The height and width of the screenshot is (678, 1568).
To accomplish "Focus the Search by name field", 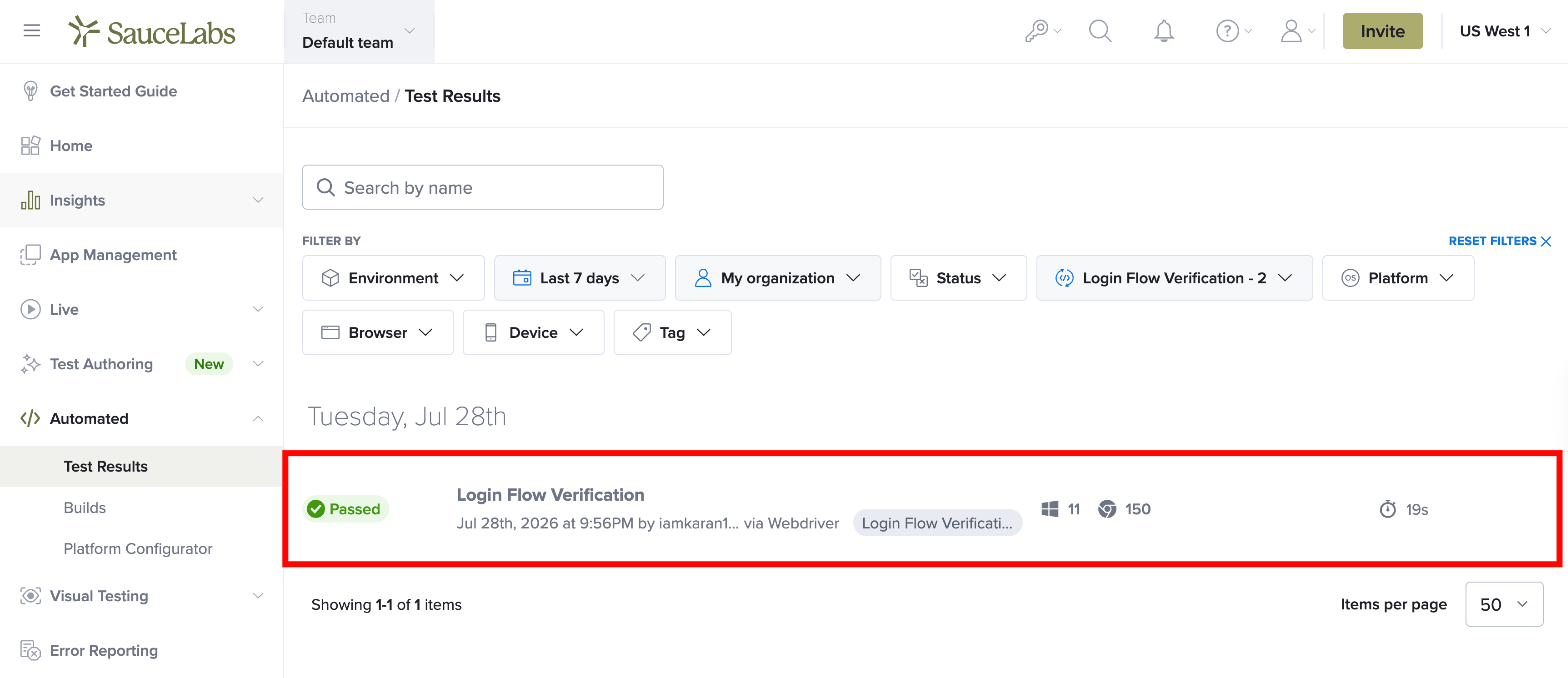I will coord(483,188).
